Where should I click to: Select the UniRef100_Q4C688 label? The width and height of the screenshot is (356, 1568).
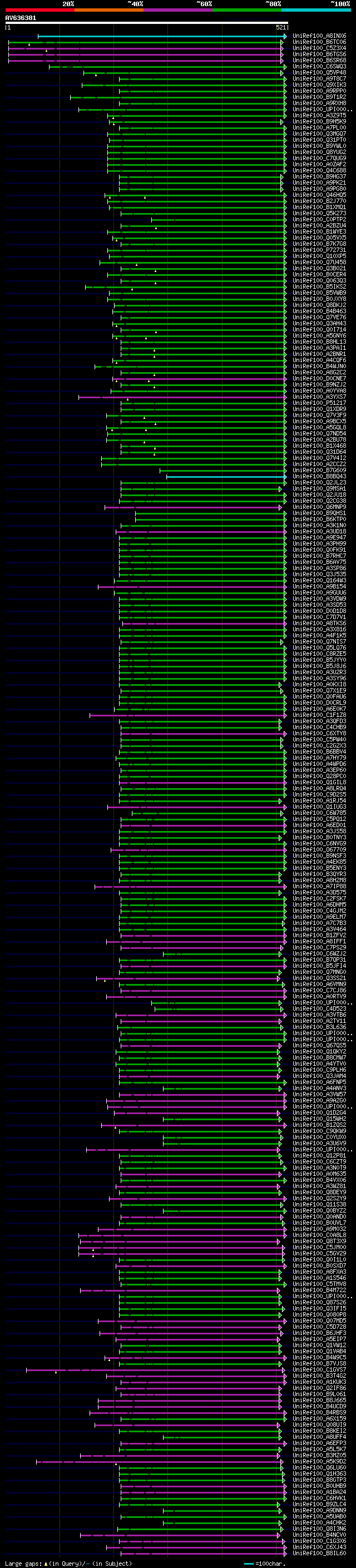(319, 171)
